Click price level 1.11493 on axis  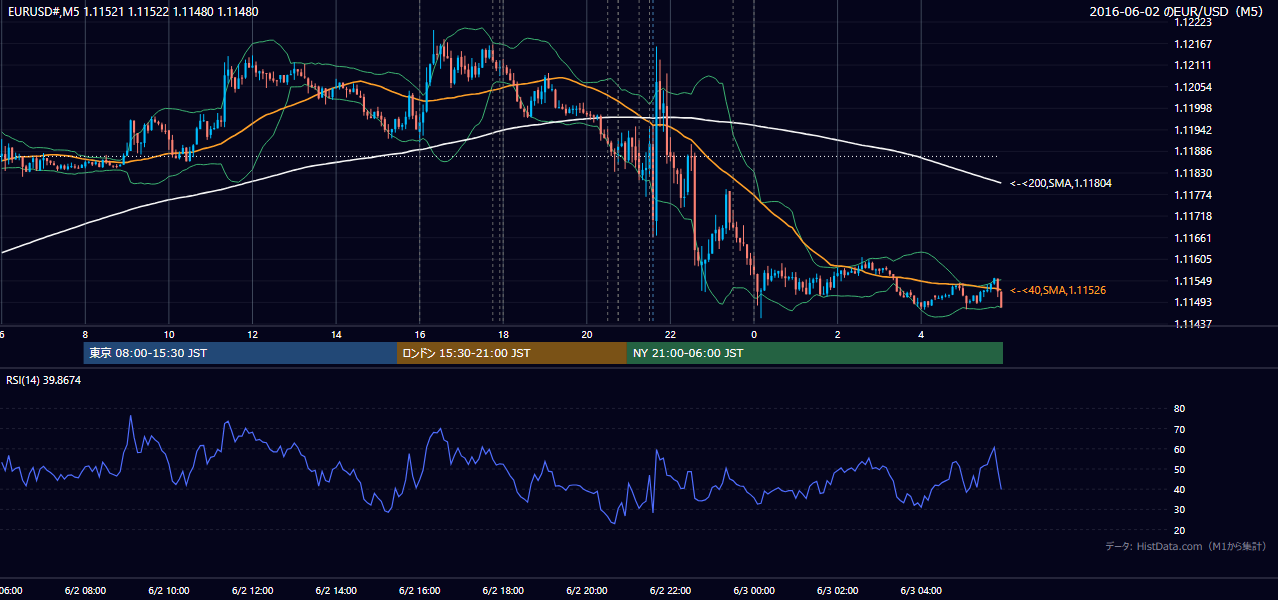coord(1194,302)
